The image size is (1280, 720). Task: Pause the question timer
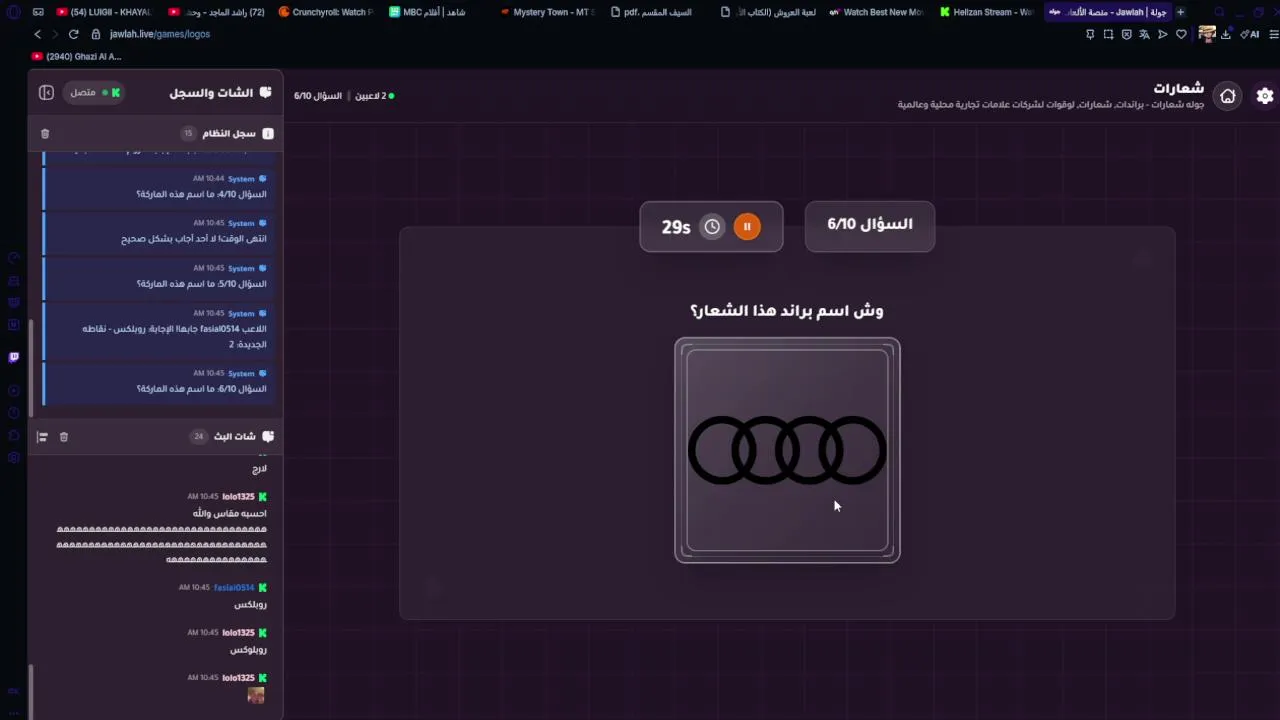coord(747,227)
